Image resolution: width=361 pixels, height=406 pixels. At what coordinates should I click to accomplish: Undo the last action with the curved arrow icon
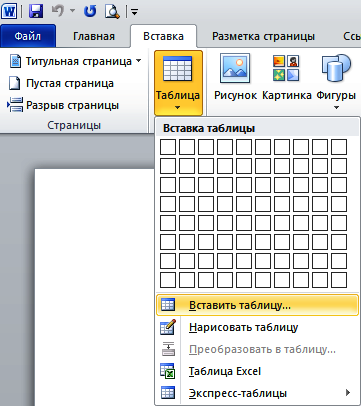tap(59, 11)
